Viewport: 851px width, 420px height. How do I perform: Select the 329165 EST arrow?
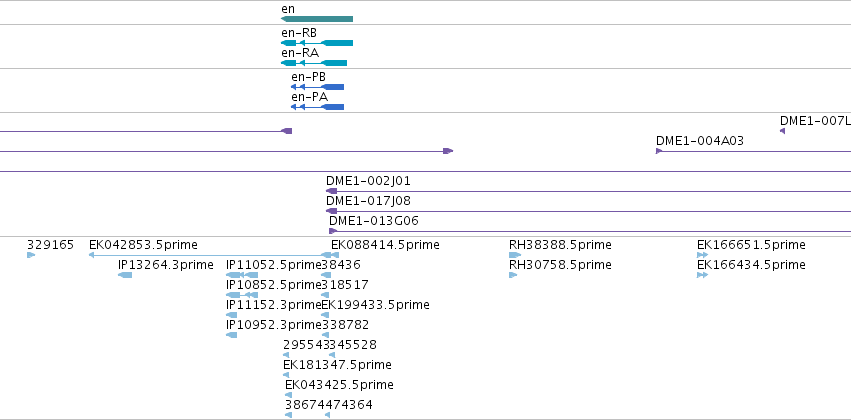coord(31,255)
